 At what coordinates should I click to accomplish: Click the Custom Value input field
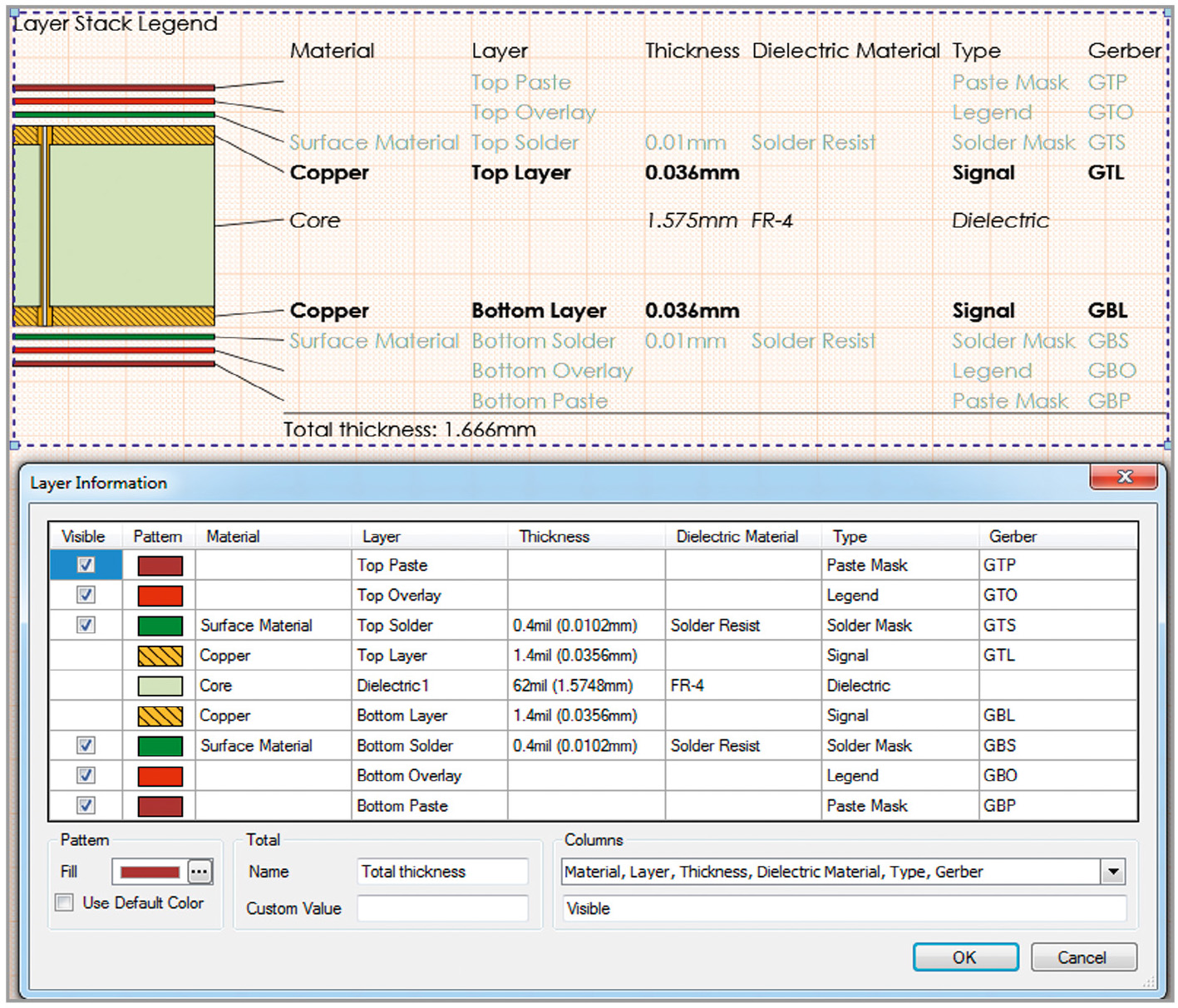442,908
